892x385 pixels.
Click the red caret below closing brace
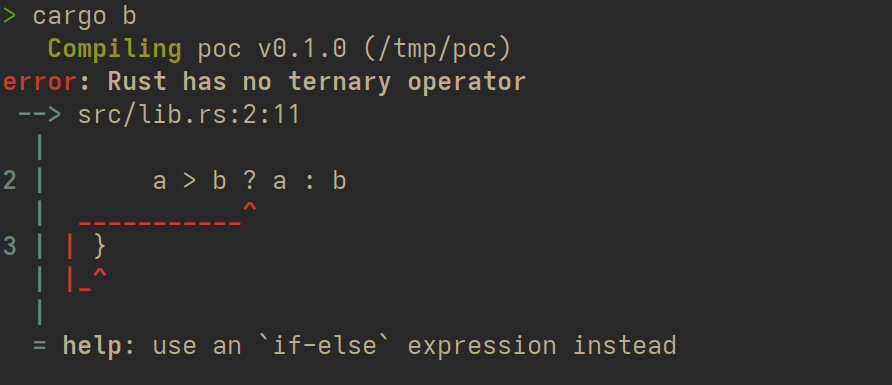100,274
